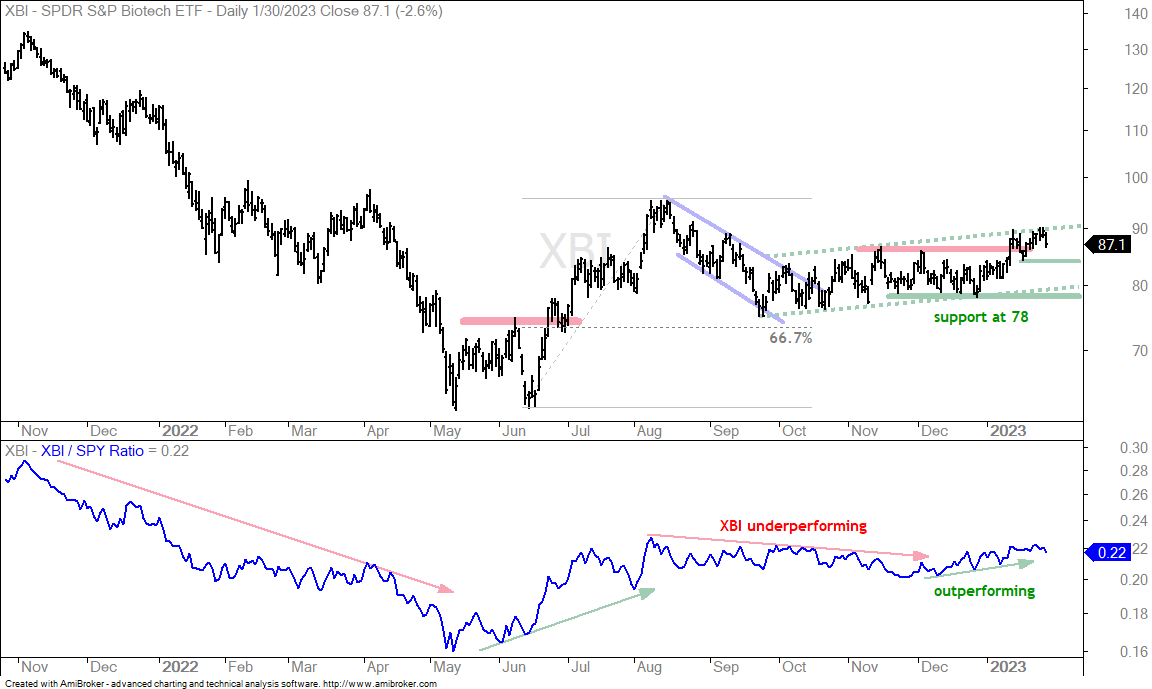Click the green 'outperforming' annotation
This screenshot has width=1152, height=689.
[x=984, y=591]
